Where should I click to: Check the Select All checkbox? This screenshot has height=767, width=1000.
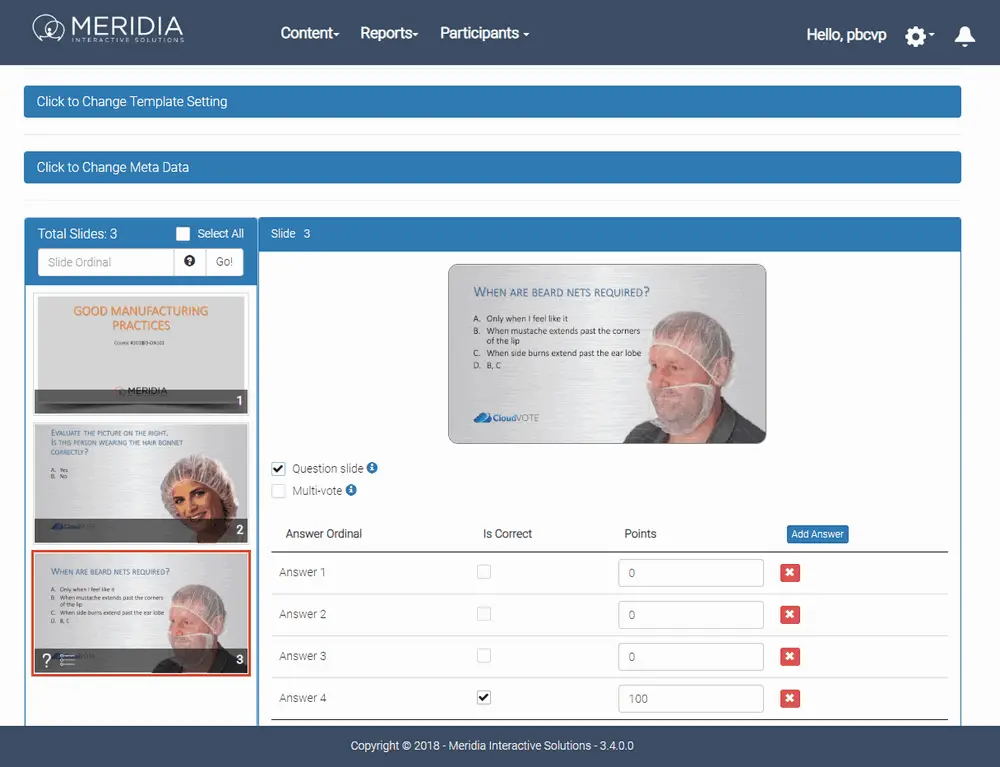[x=183, y=234]
